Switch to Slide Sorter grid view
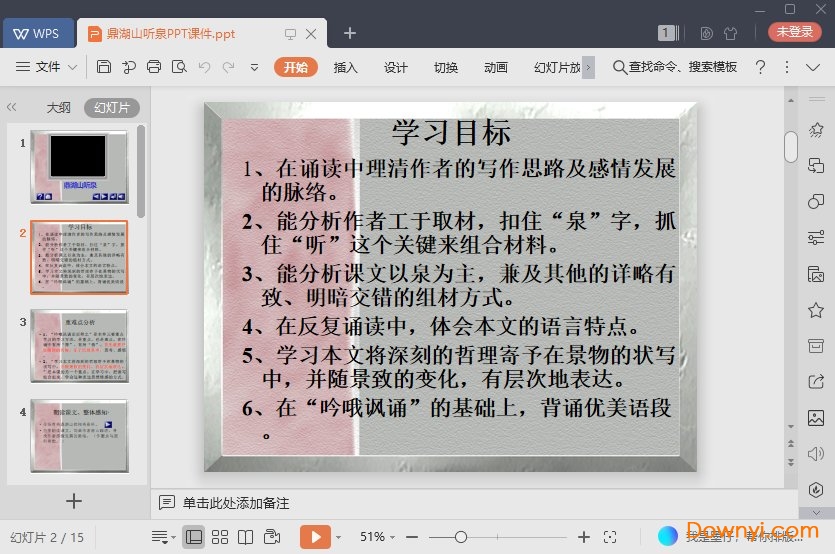 click(x=219, y=537)
